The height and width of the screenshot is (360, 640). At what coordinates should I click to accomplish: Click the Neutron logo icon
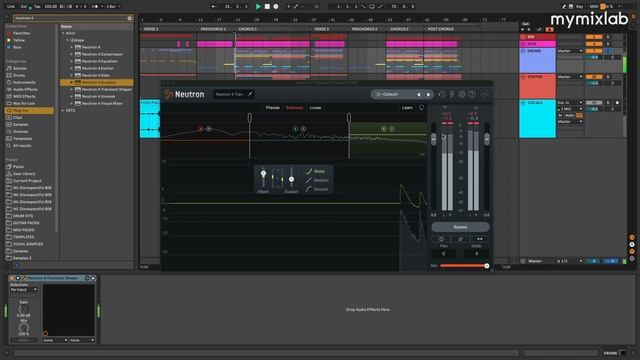click(x=169, y=94)
